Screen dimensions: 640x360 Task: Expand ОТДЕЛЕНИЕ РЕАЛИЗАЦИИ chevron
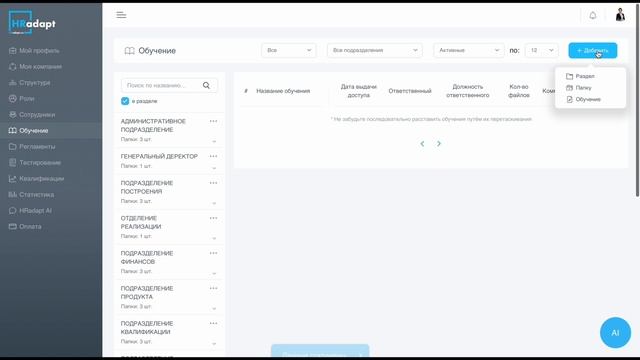pyautogui.click(x=214, y=238)
